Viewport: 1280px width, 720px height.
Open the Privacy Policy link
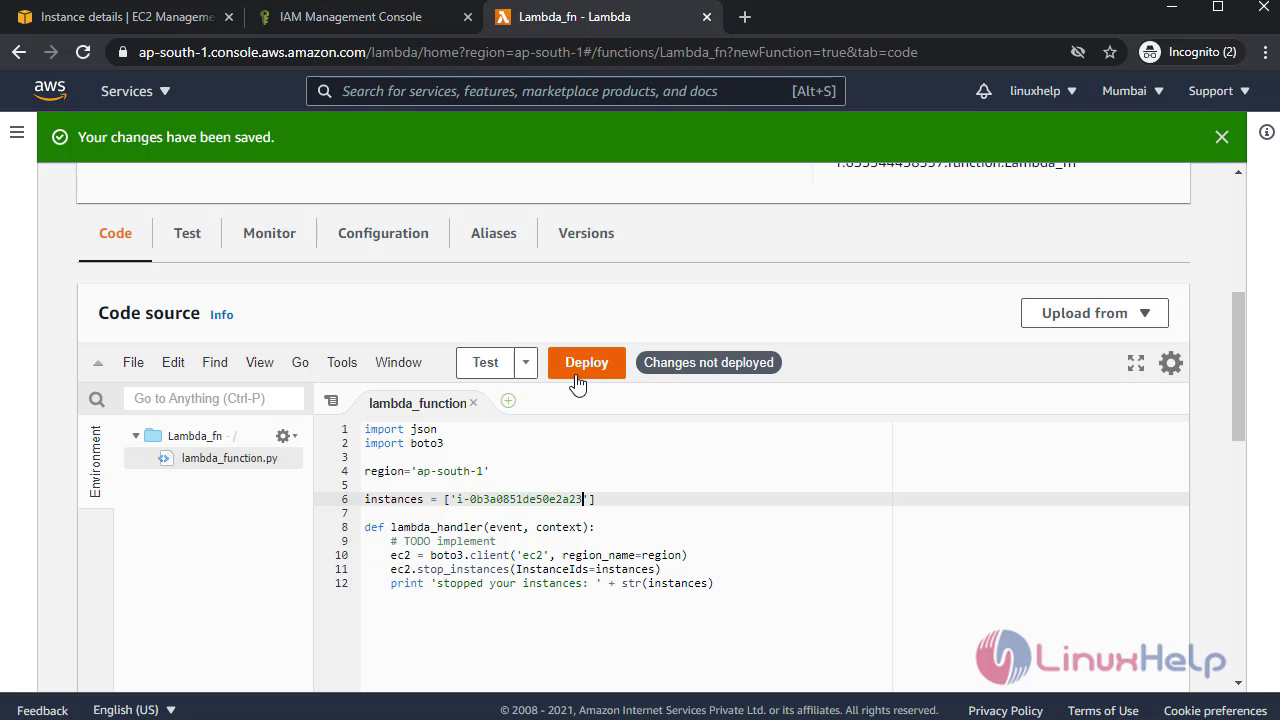[x=1005, y=711]
